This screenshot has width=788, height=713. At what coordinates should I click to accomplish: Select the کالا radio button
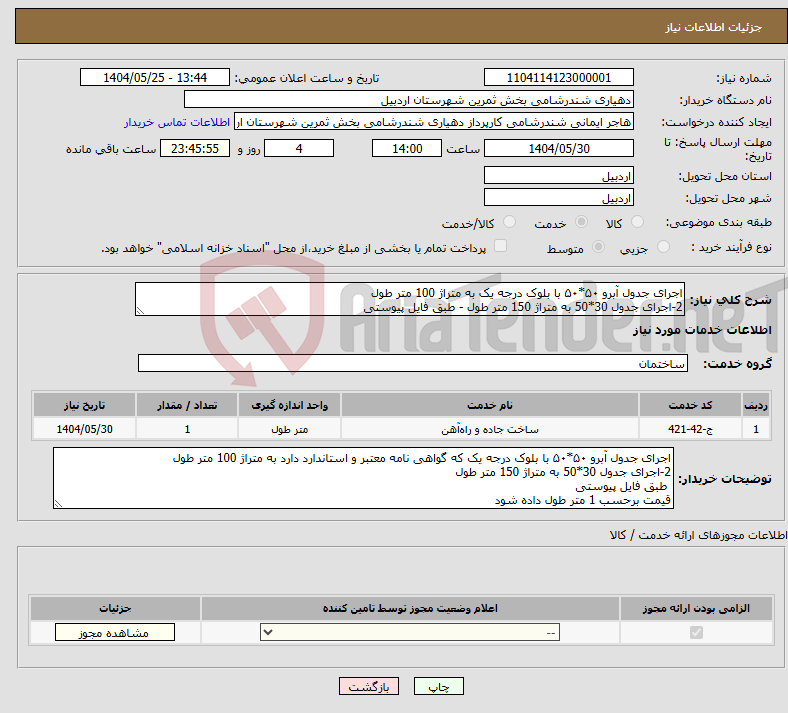637,222
